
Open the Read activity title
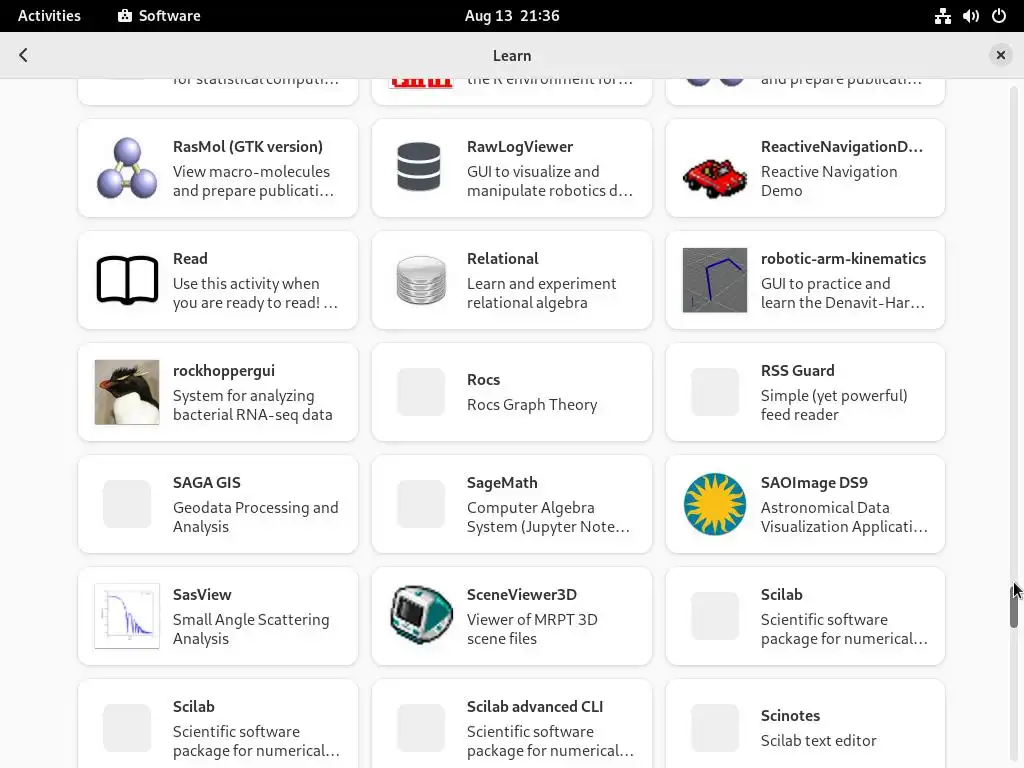click(x=190, y=259)
